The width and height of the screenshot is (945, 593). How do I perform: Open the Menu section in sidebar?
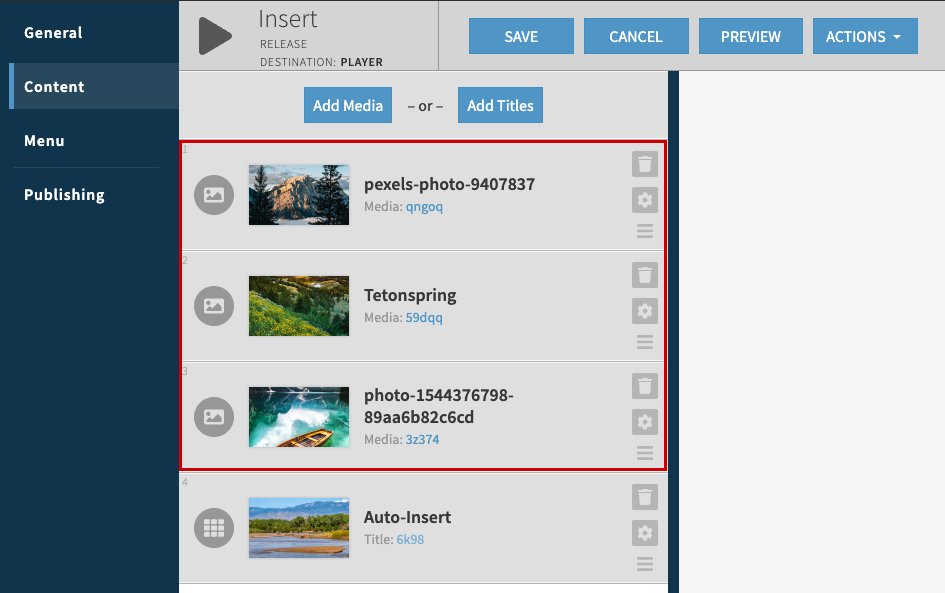point(44,140)
